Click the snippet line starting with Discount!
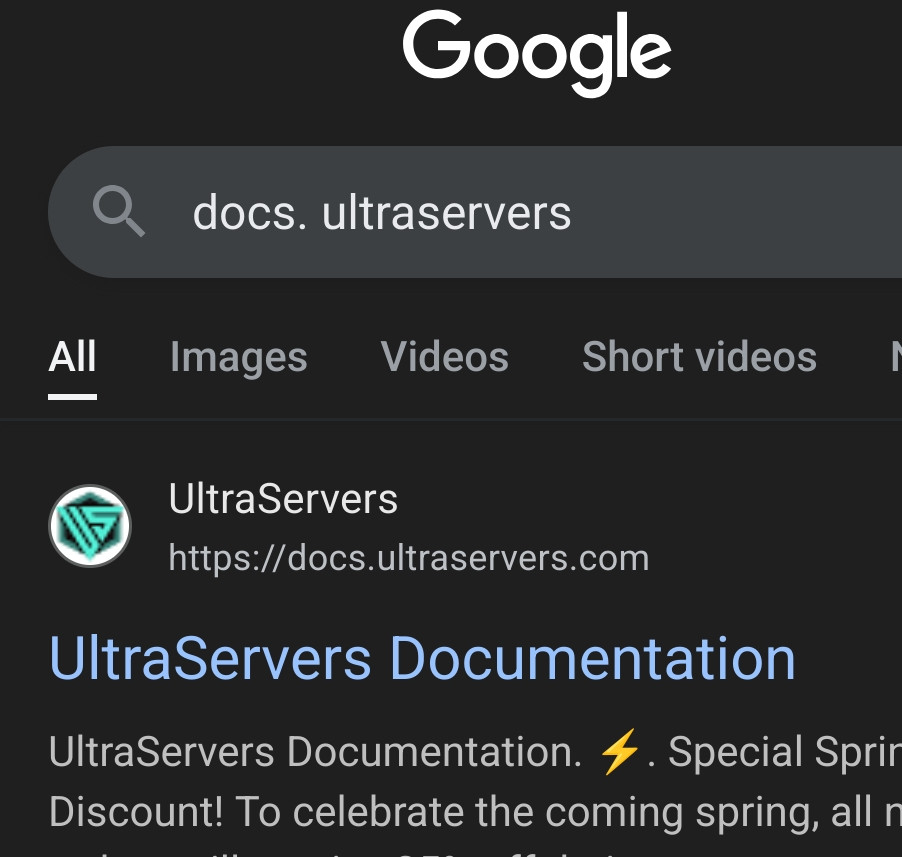902x857 pixels. (475, 812)
